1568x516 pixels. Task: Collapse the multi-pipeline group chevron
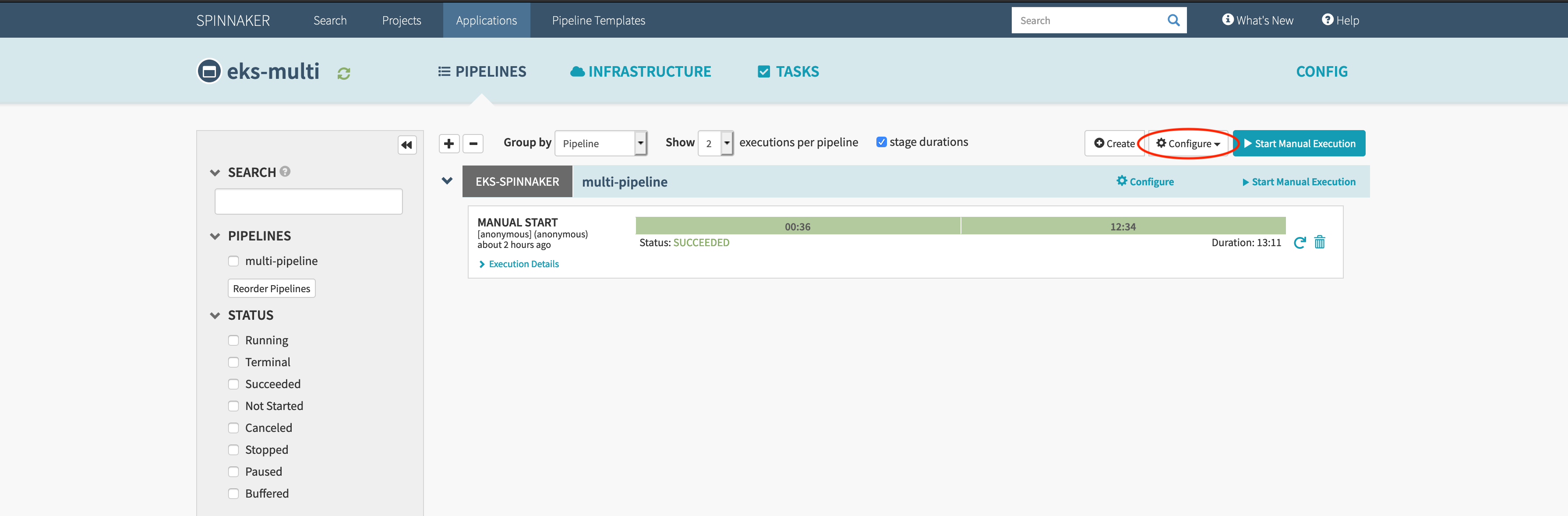pyautogui.click(x=447, y=181)
